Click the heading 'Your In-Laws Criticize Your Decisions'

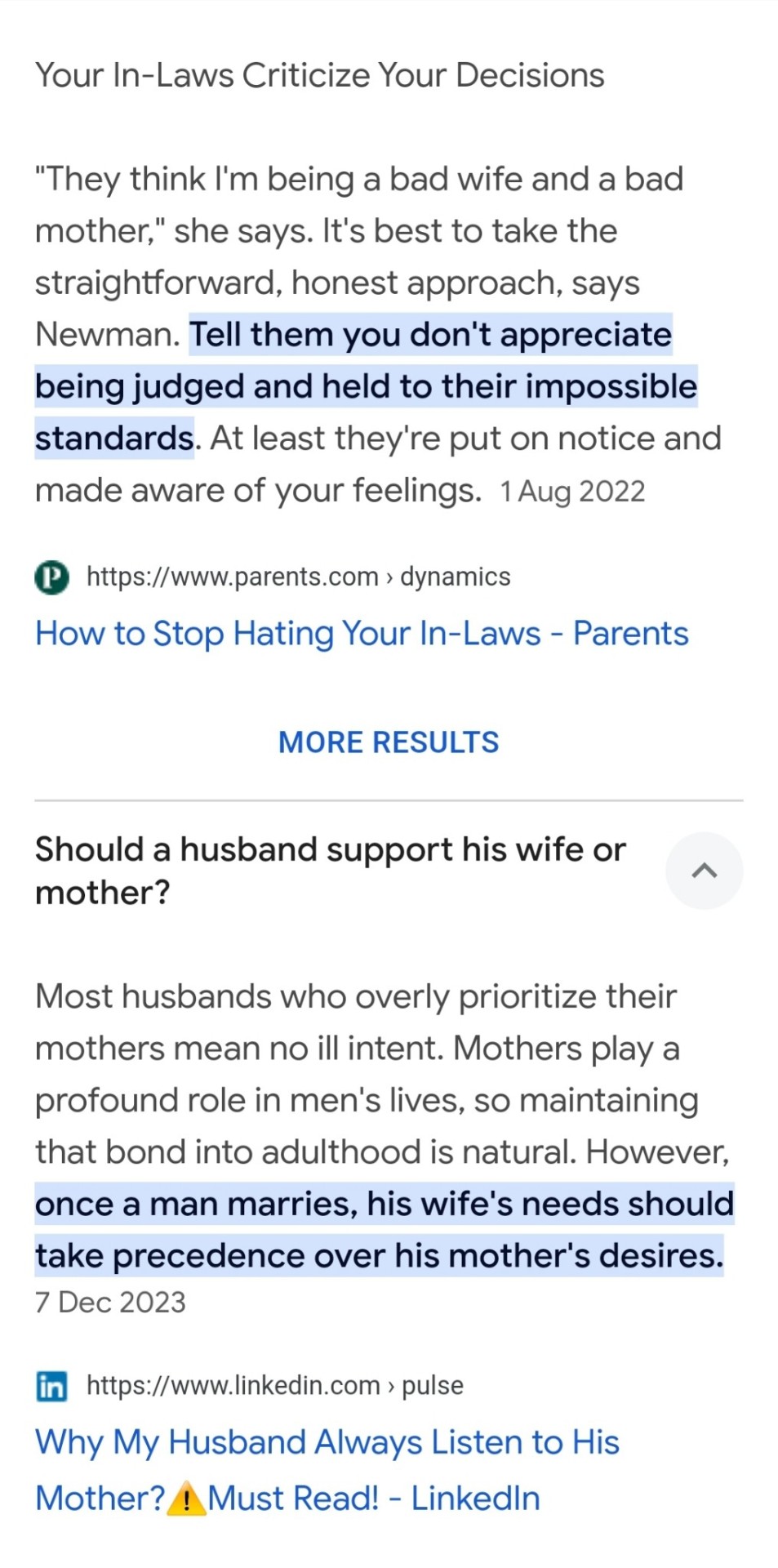319,75
